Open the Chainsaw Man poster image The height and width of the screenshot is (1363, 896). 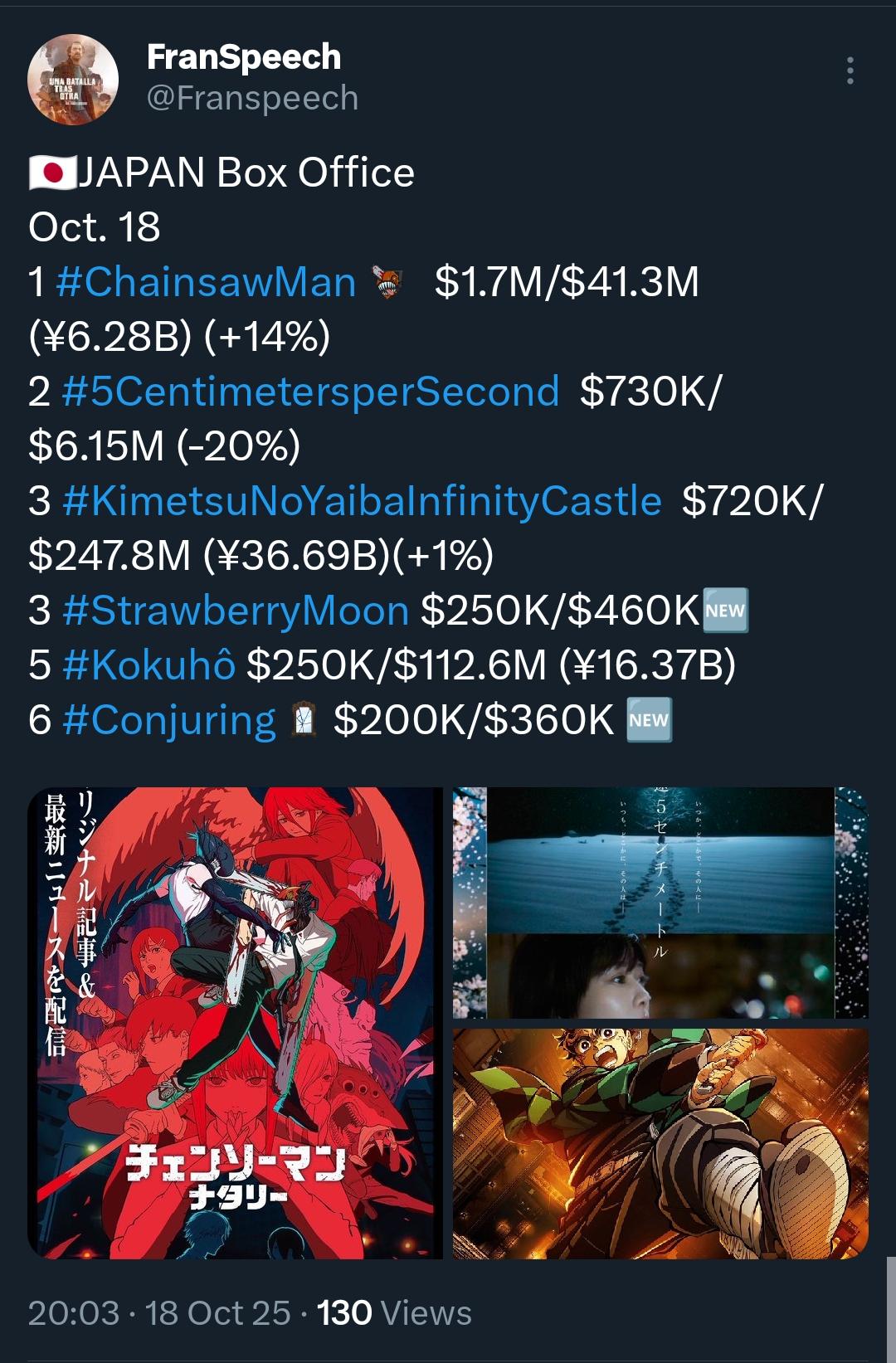pyautogui.click(x=236, y=1023)
